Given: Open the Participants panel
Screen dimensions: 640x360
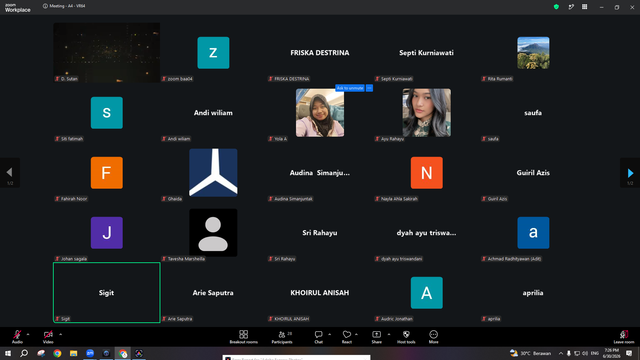Looking at the screenshot, I should [282, 337].
